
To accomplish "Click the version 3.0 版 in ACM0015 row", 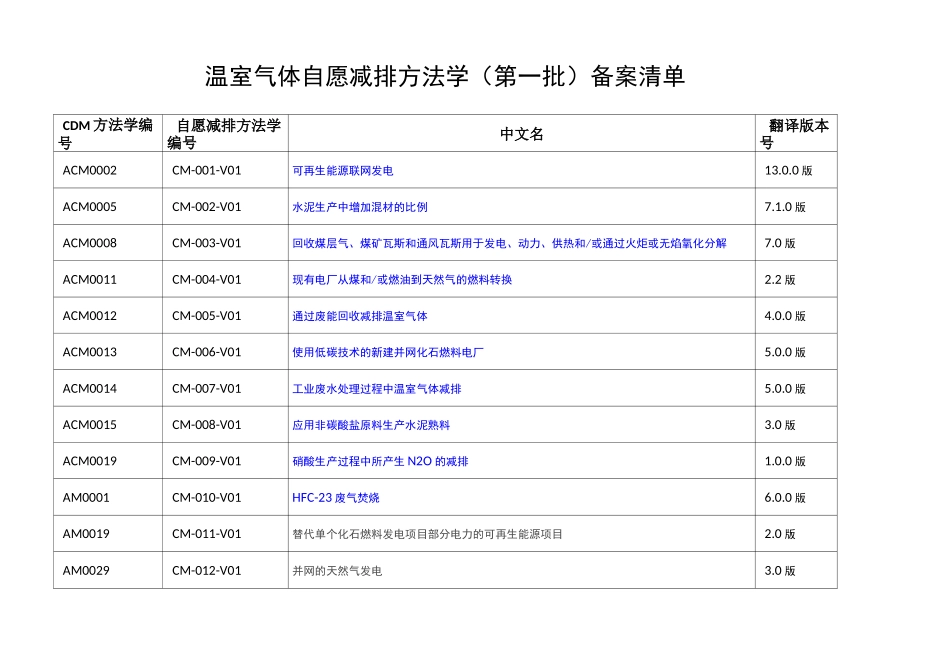I will (x=780, y=425).
